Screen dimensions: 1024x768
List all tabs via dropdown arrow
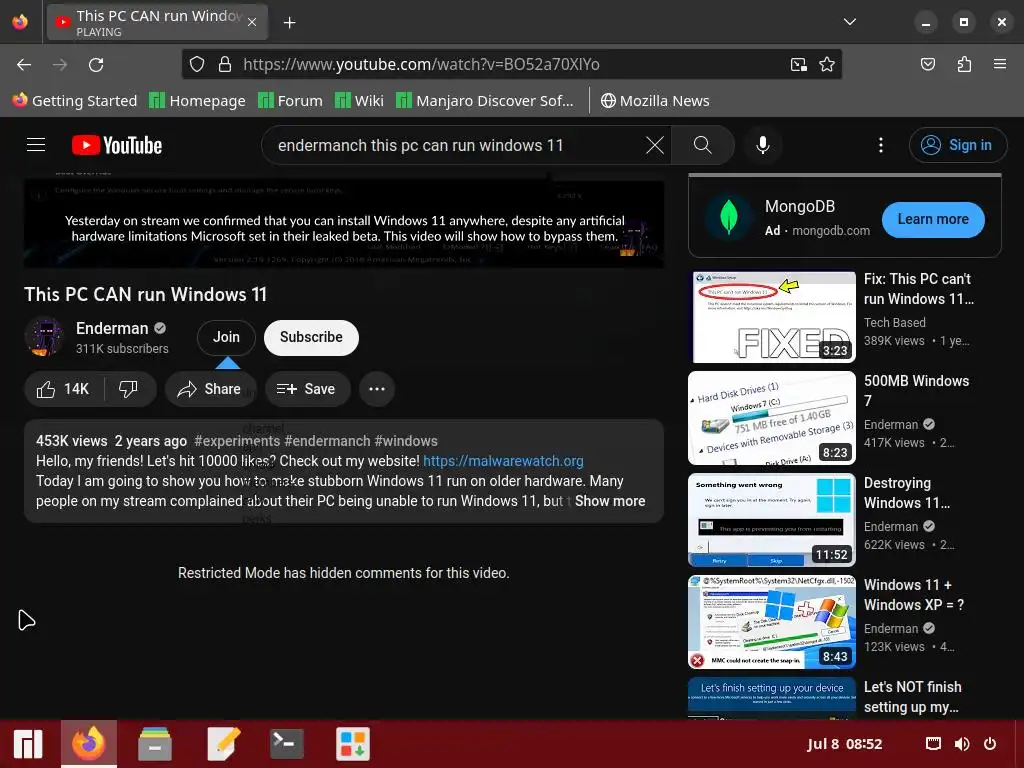coord(850,22)
